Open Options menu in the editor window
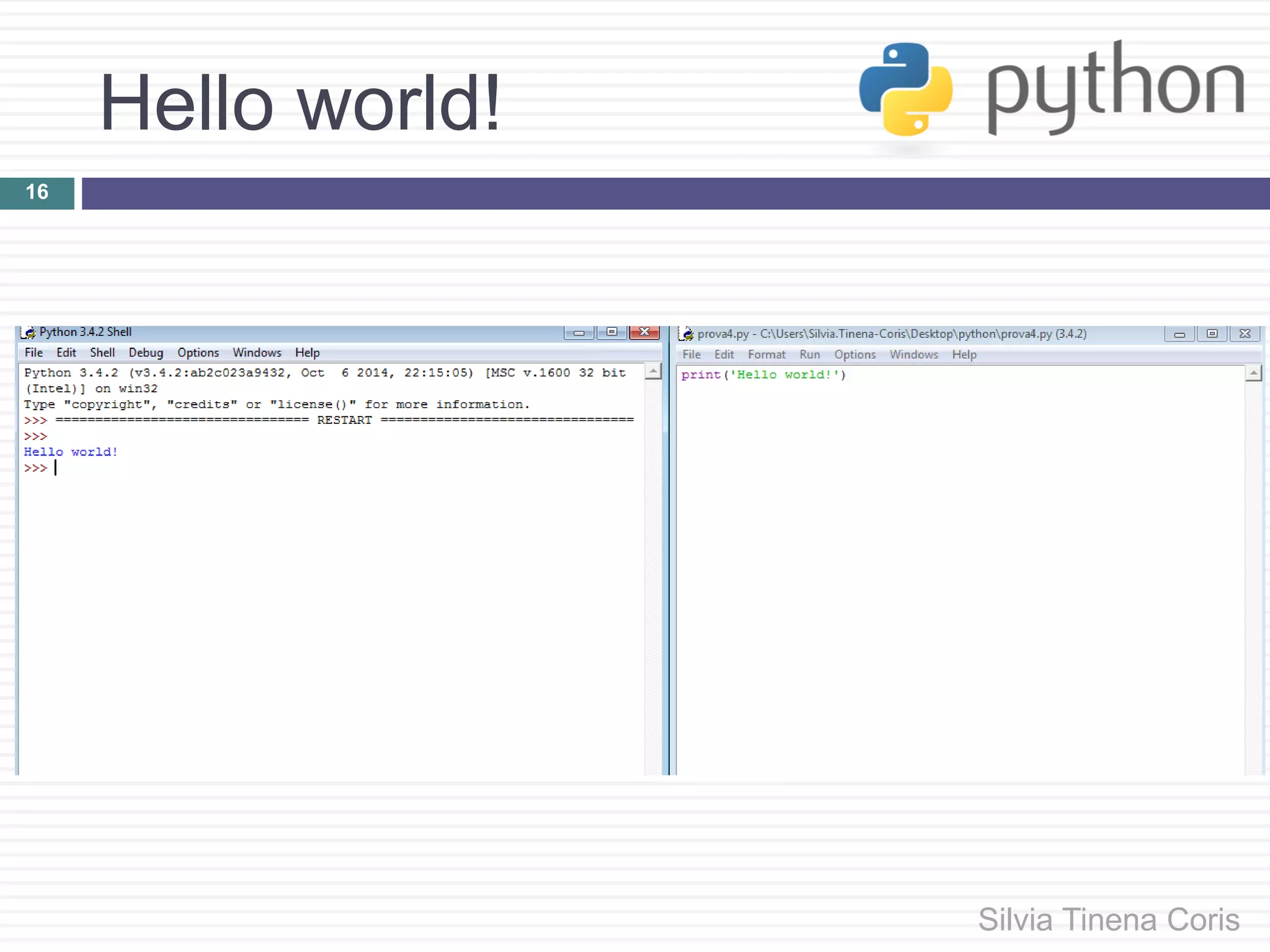The height and width of the screenshot is (952, 1270). click(855, 355)
